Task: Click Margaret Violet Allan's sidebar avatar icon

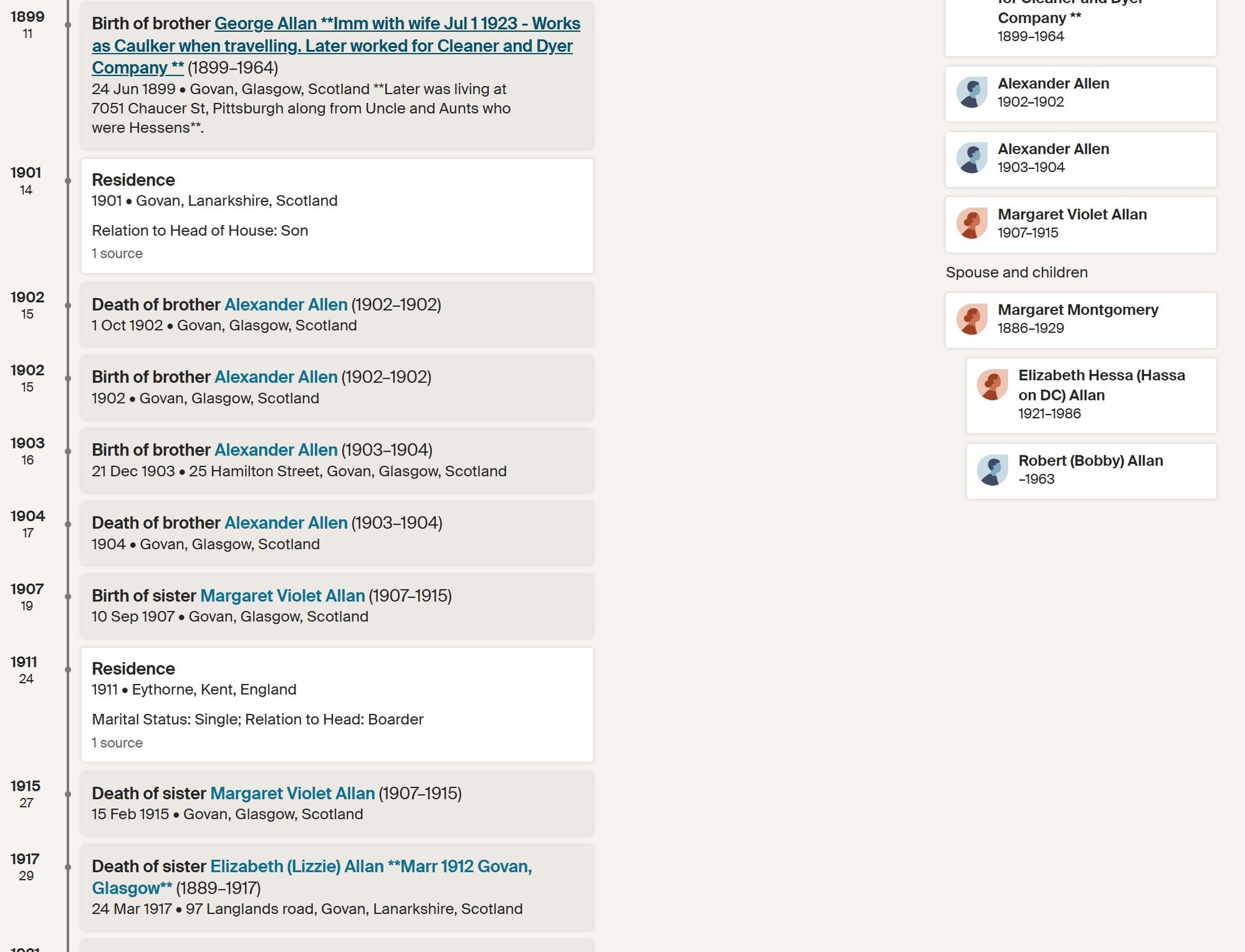Action: coord(972,224)
